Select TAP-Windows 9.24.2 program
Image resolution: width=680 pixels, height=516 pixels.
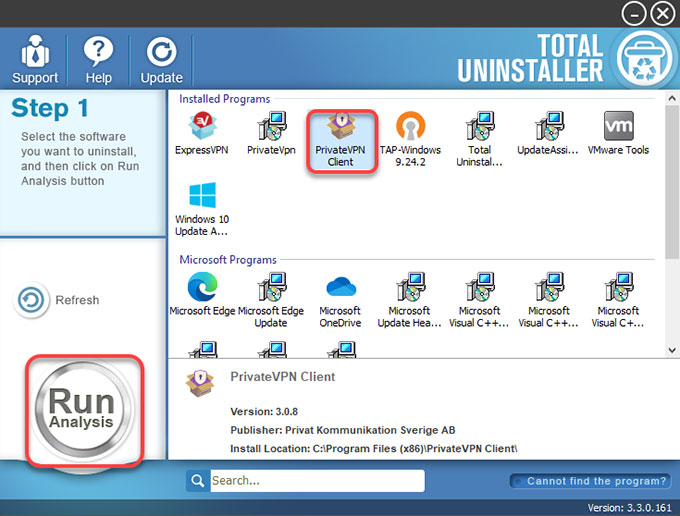410,140
